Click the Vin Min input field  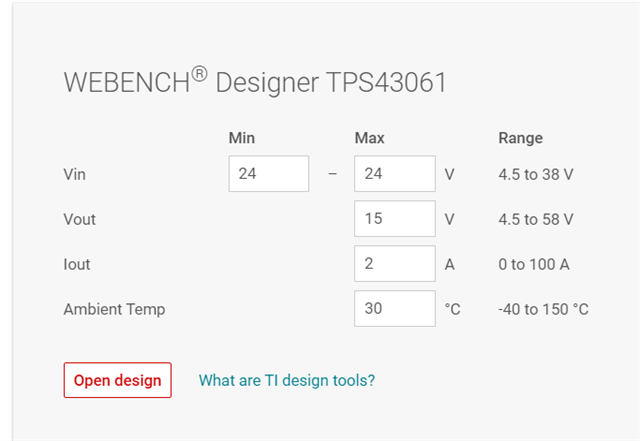(x=268, y=174)
